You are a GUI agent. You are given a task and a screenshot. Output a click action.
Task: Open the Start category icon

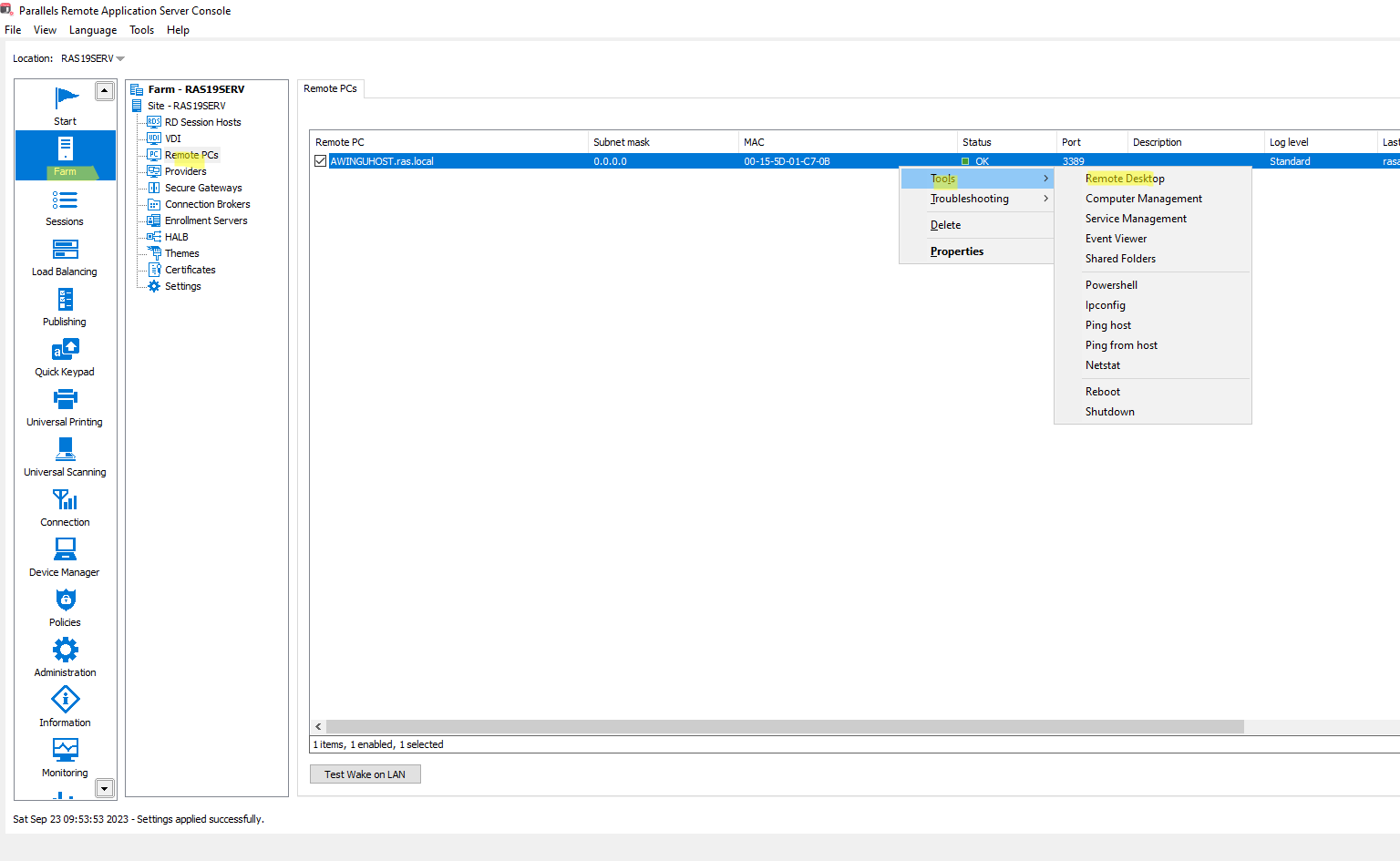pyautogui.click(x=66, y=98)
